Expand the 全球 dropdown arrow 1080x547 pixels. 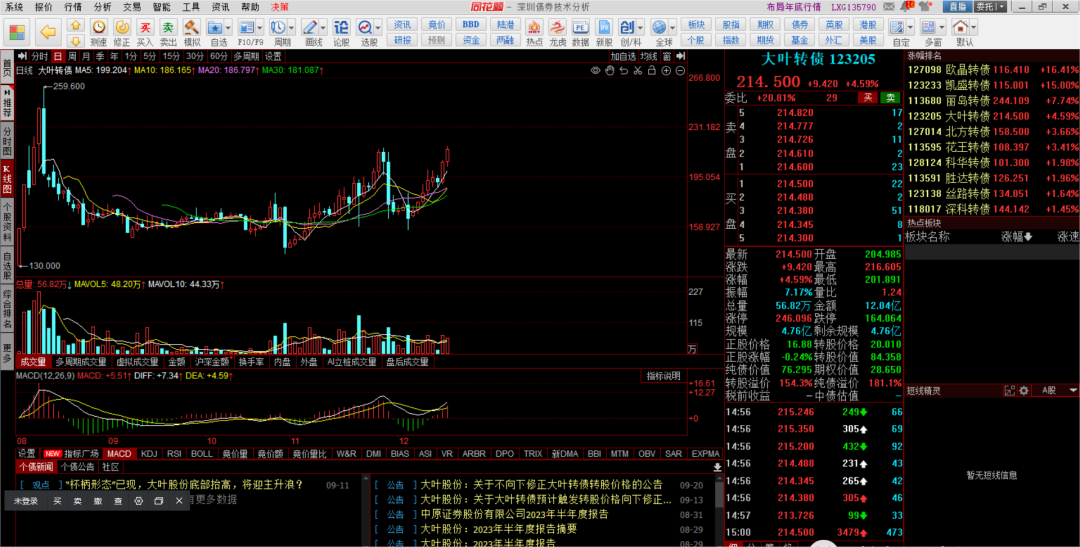tap(672, 28)
